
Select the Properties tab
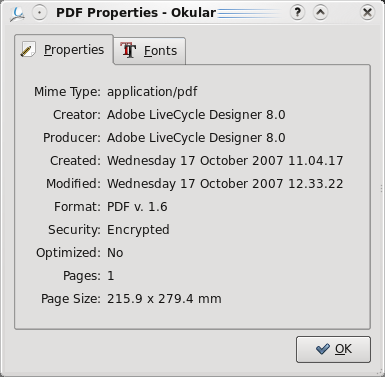(64, 49)
